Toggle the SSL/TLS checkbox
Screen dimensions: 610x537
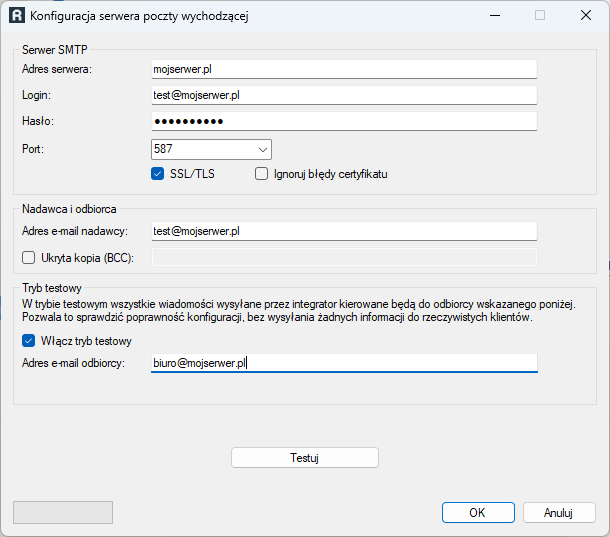[x=158, y=173]
